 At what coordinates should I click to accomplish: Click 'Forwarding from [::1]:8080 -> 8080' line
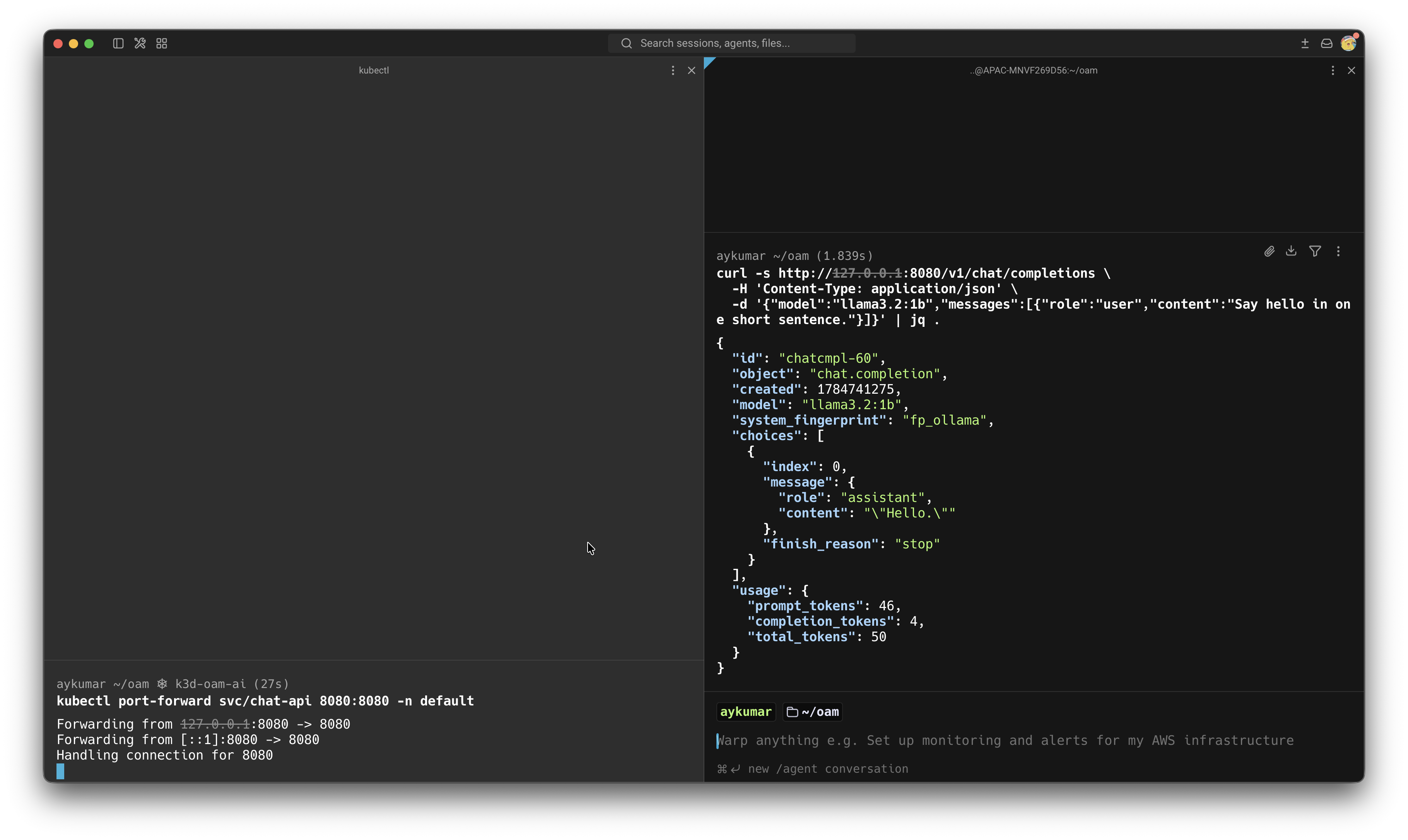click(188, 740)
